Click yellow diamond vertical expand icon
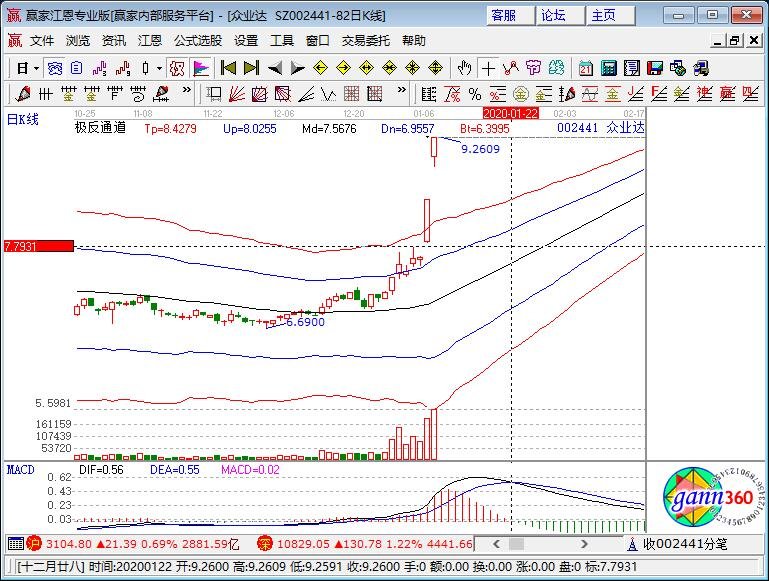Viewport: 769px width, 581px height. tap(436, 68)
